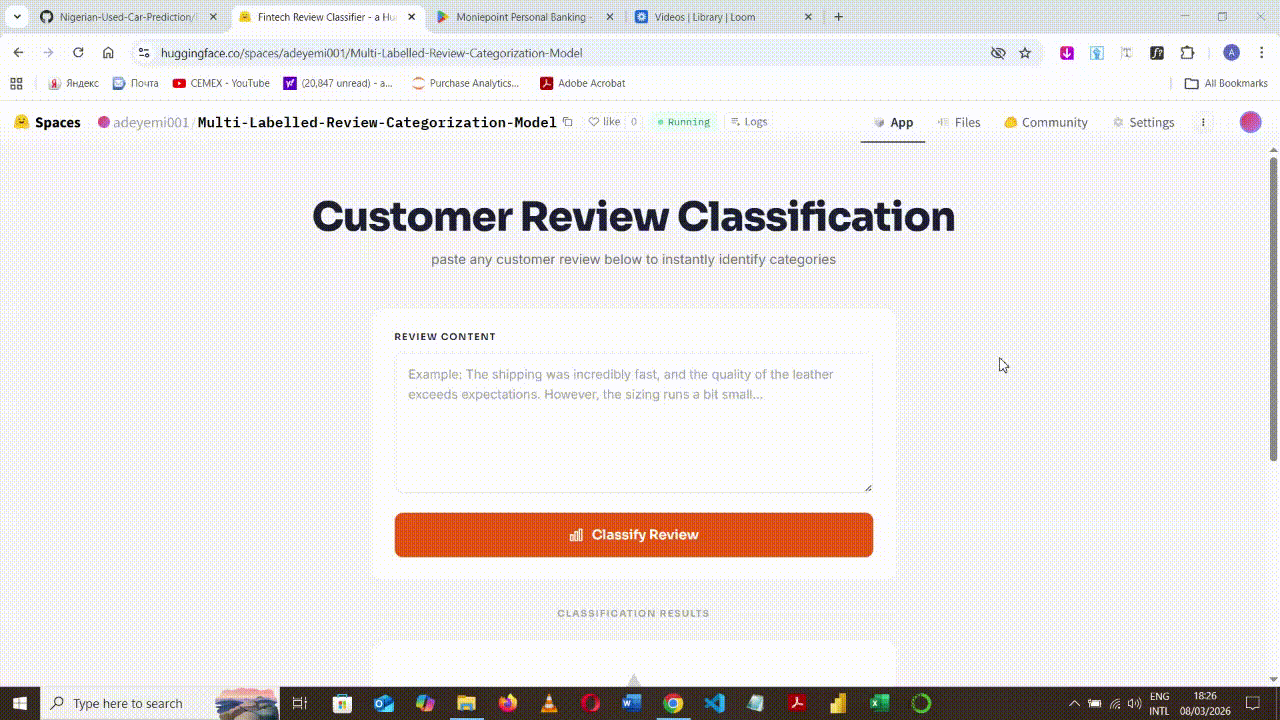The height and width of the screenshot is (720, 1280).
Task: Switch to the Videos Library Loom tab
Action: [x=725, y=17]
